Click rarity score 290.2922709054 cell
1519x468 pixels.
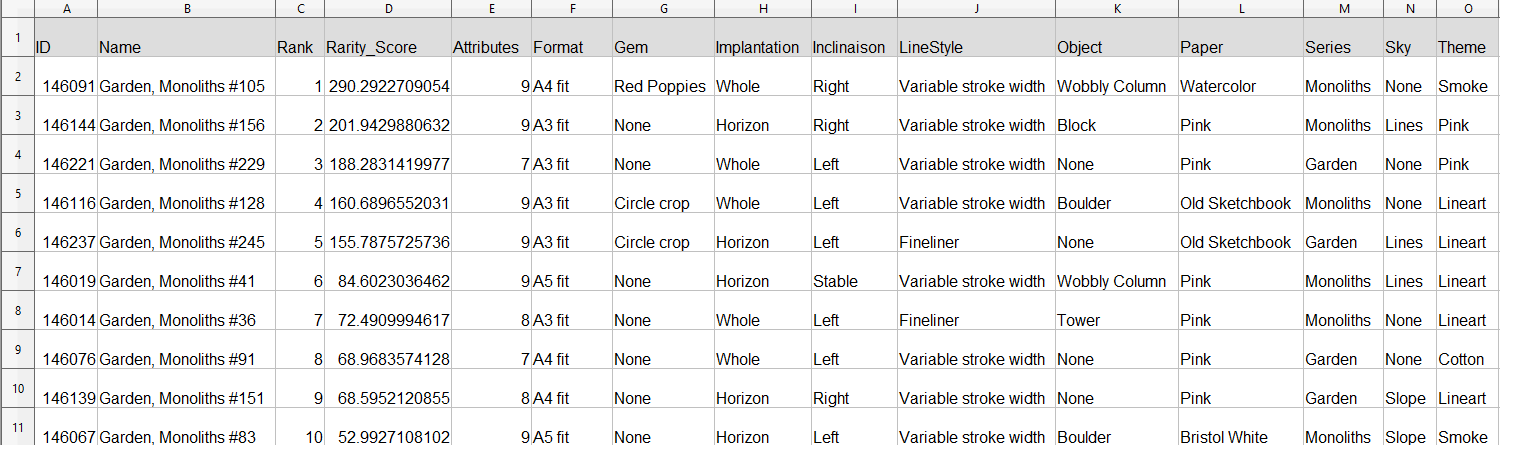pos(387,86)
